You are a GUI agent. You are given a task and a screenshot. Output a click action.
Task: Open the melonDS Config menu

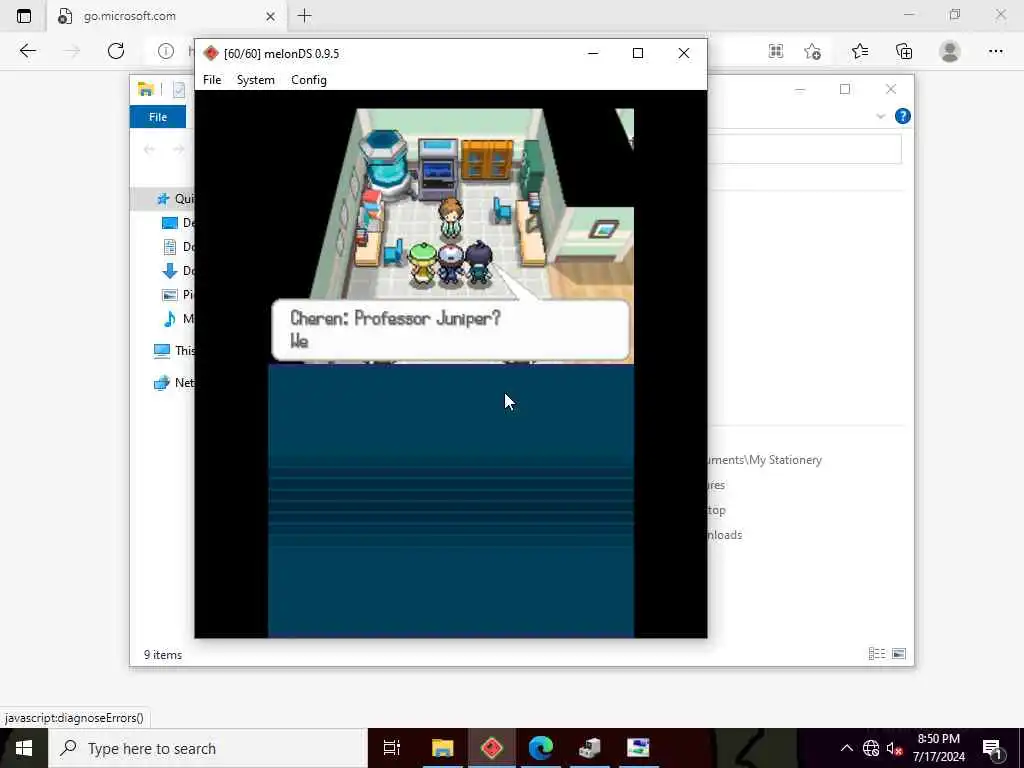309,80
